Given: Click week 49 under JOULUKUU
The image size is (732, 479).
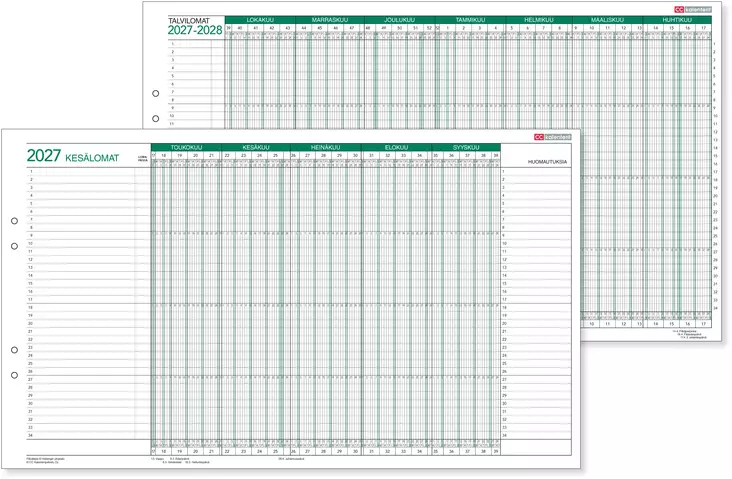Looking at the screenshot, I should [x=384, y=28].
